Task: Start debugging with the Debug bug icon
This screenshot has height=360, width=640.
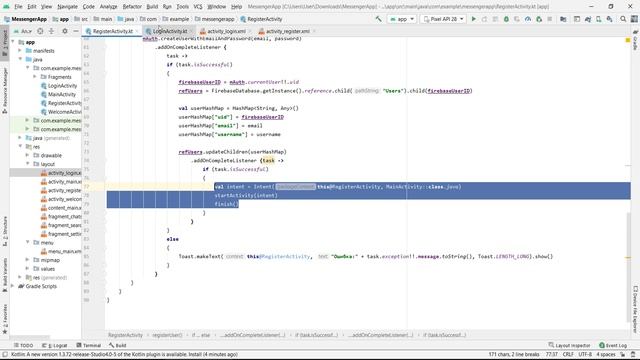Action: coord(506,19)
